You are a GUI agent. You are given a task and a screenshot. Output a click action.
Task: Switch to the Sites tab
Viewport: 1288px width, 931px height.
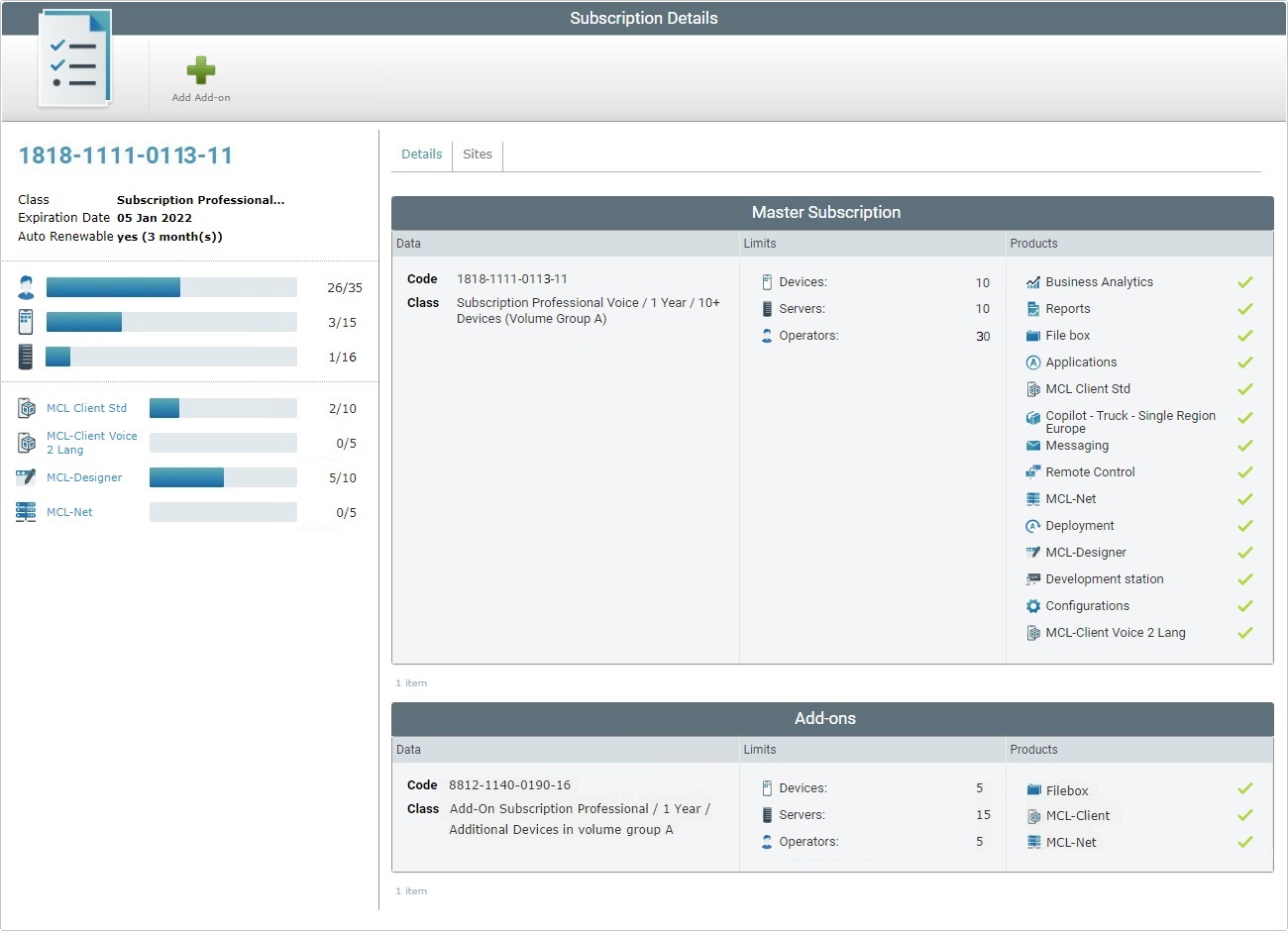click(x=478, y=155)
